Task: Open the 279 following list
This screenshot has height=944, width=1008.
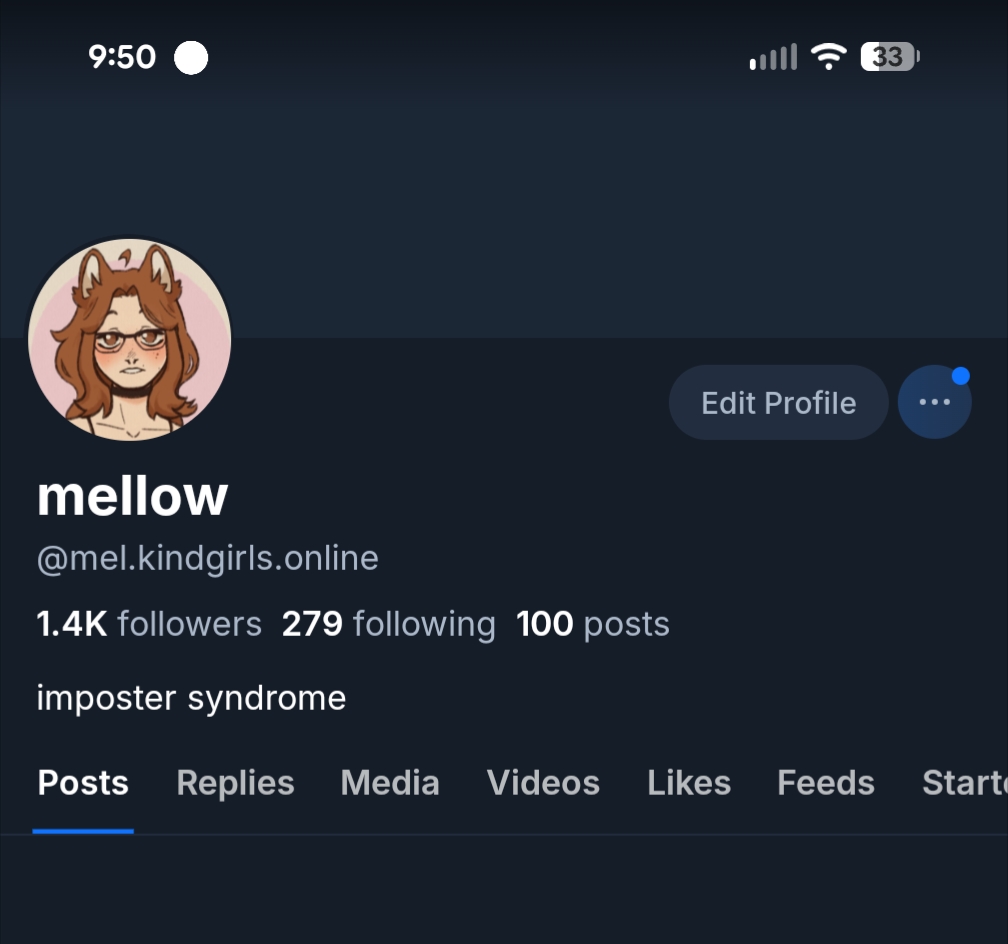Action: (x=389, y=624)
